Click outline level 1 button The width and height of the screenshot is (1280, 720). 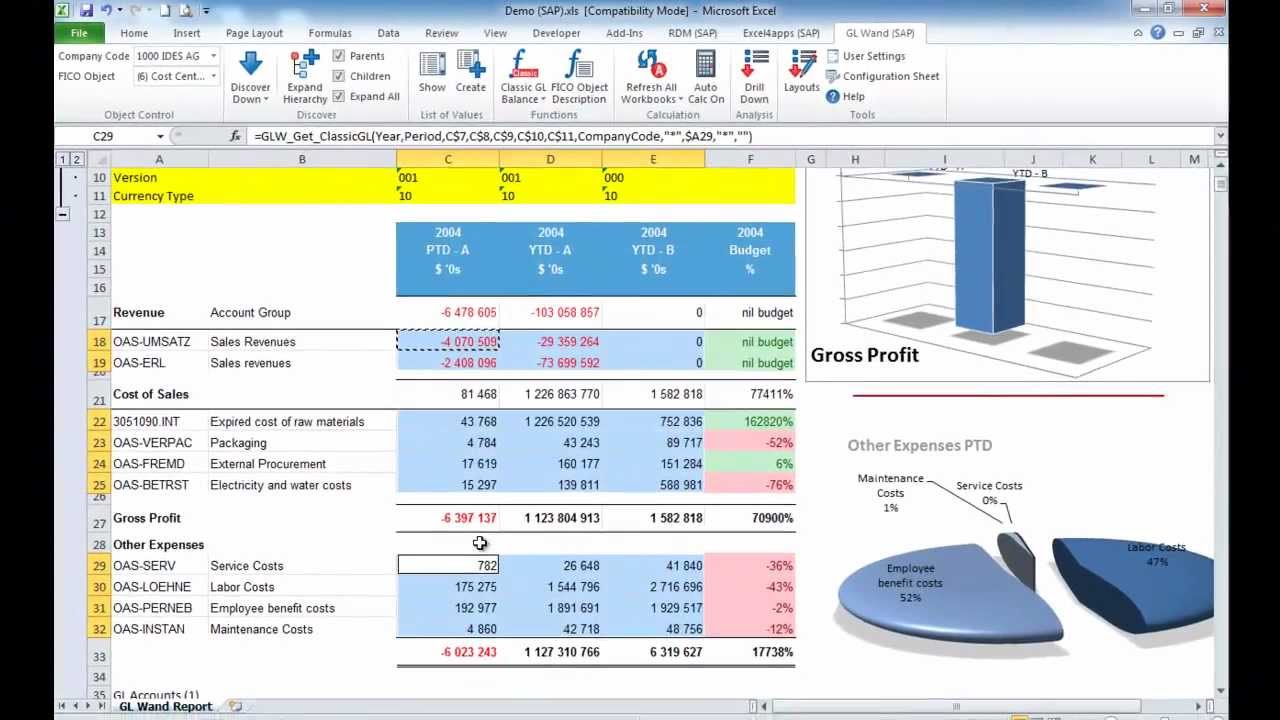click(x=62, y=159)
